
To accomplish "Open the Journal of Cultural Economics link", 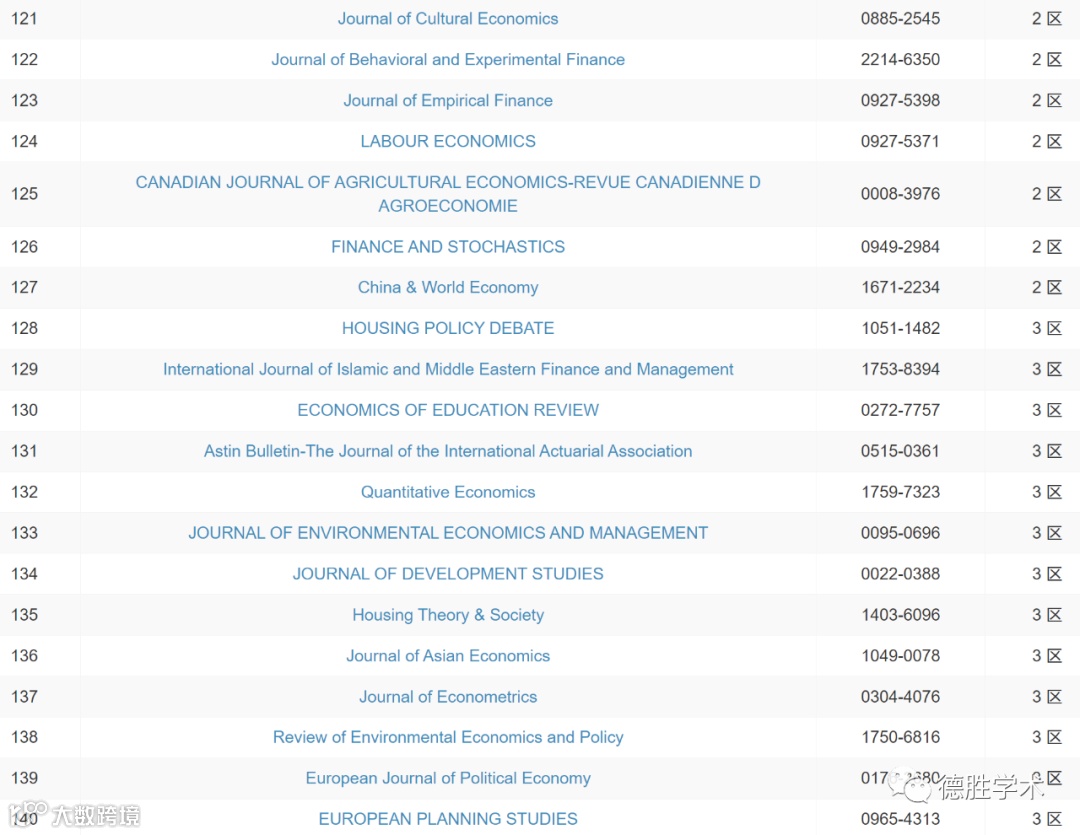I will pyautogui.click(x=448, y=19).
